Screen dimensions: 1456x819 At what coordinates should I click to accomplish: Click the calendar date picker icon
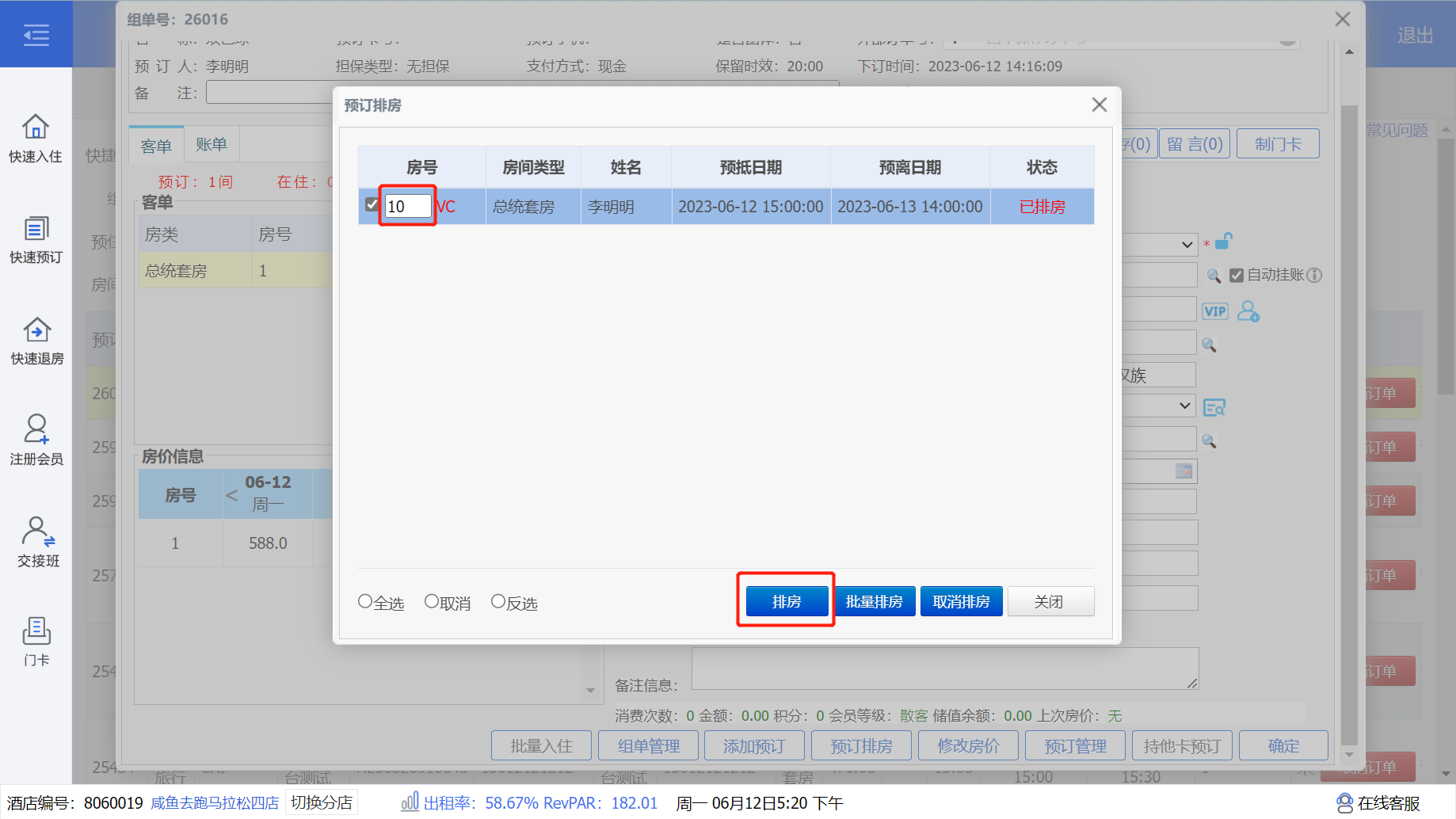1183,471
